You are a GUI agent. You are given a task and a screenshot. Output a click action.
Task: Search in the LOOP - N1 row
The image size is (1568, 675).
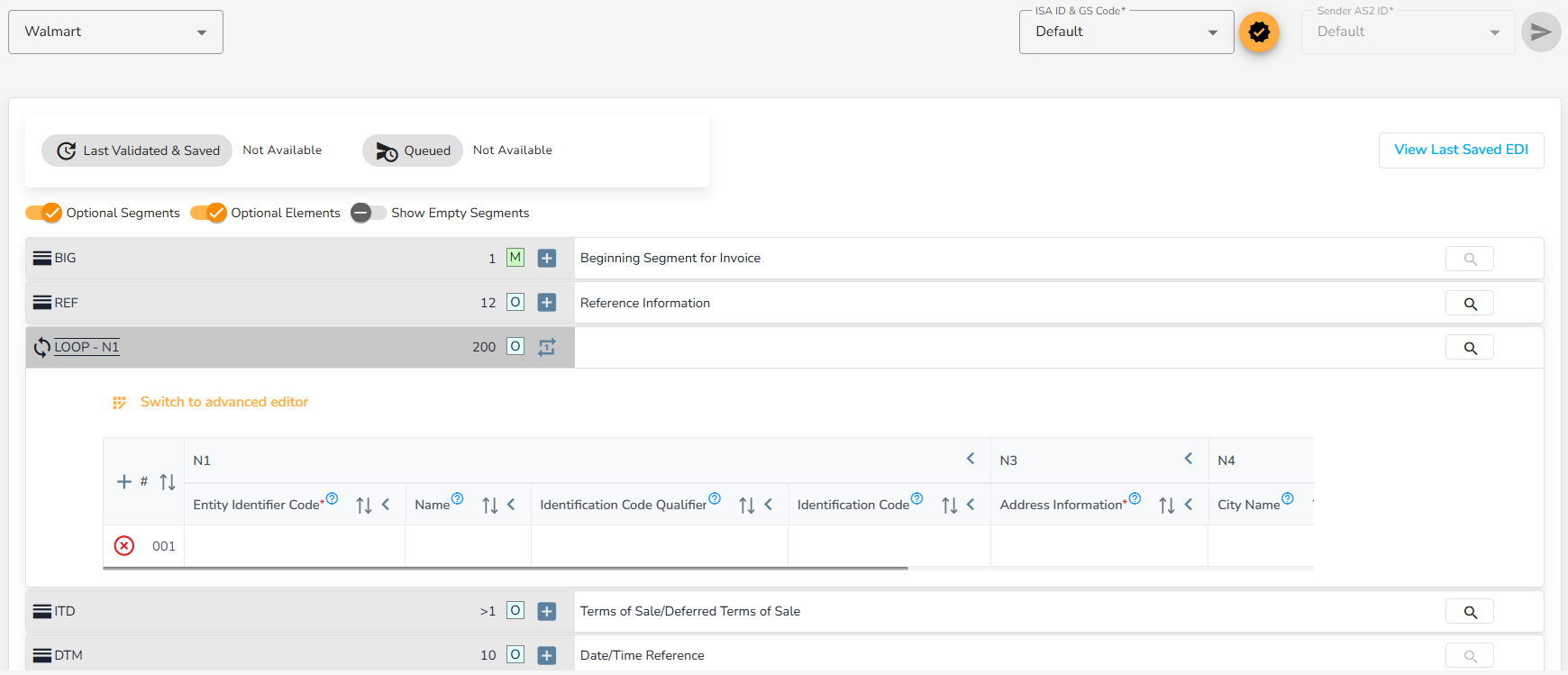(x=1470, y=348)
